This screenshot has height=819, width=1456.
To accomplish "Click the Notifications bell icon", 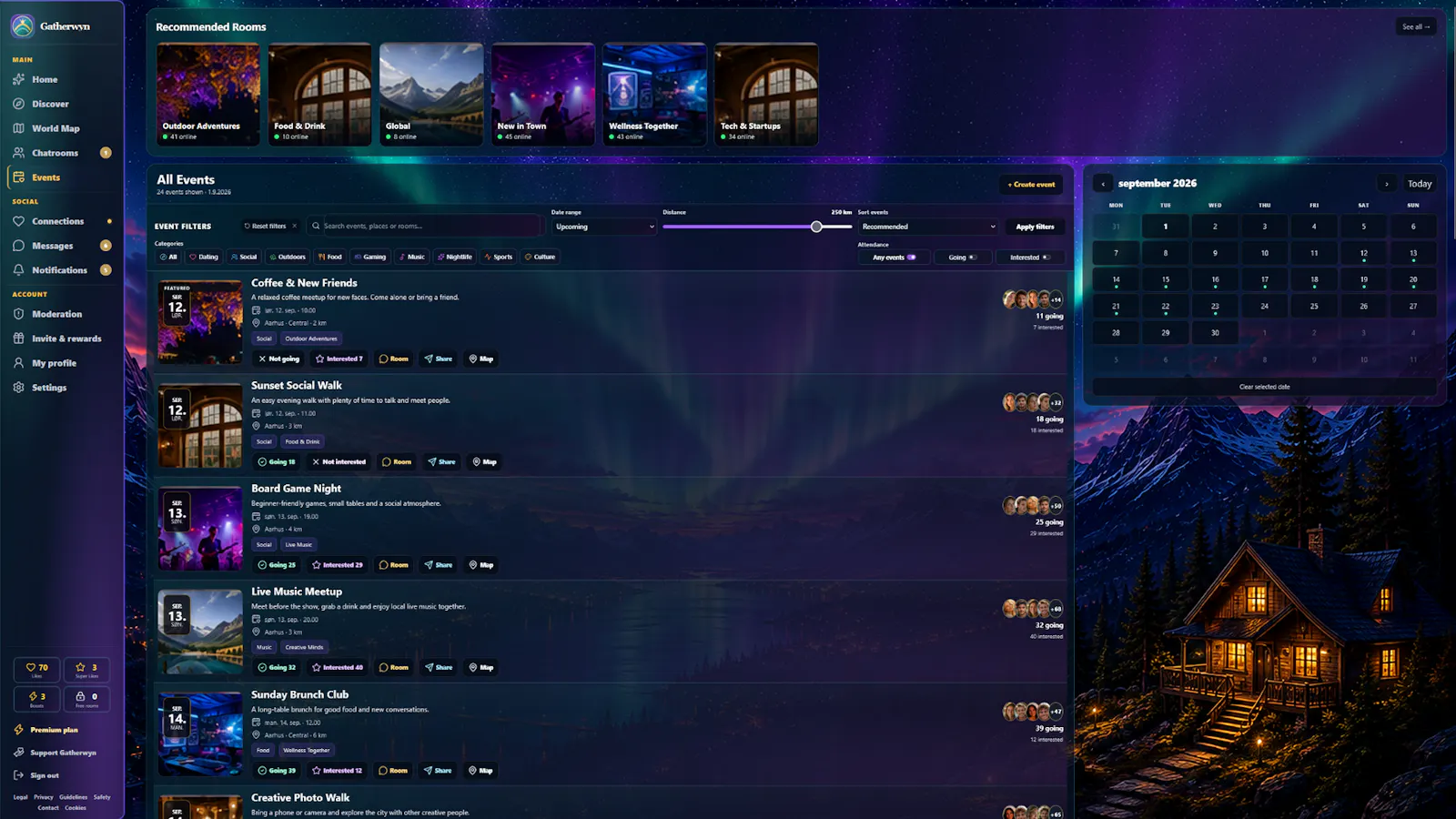I will pos(18,270).
